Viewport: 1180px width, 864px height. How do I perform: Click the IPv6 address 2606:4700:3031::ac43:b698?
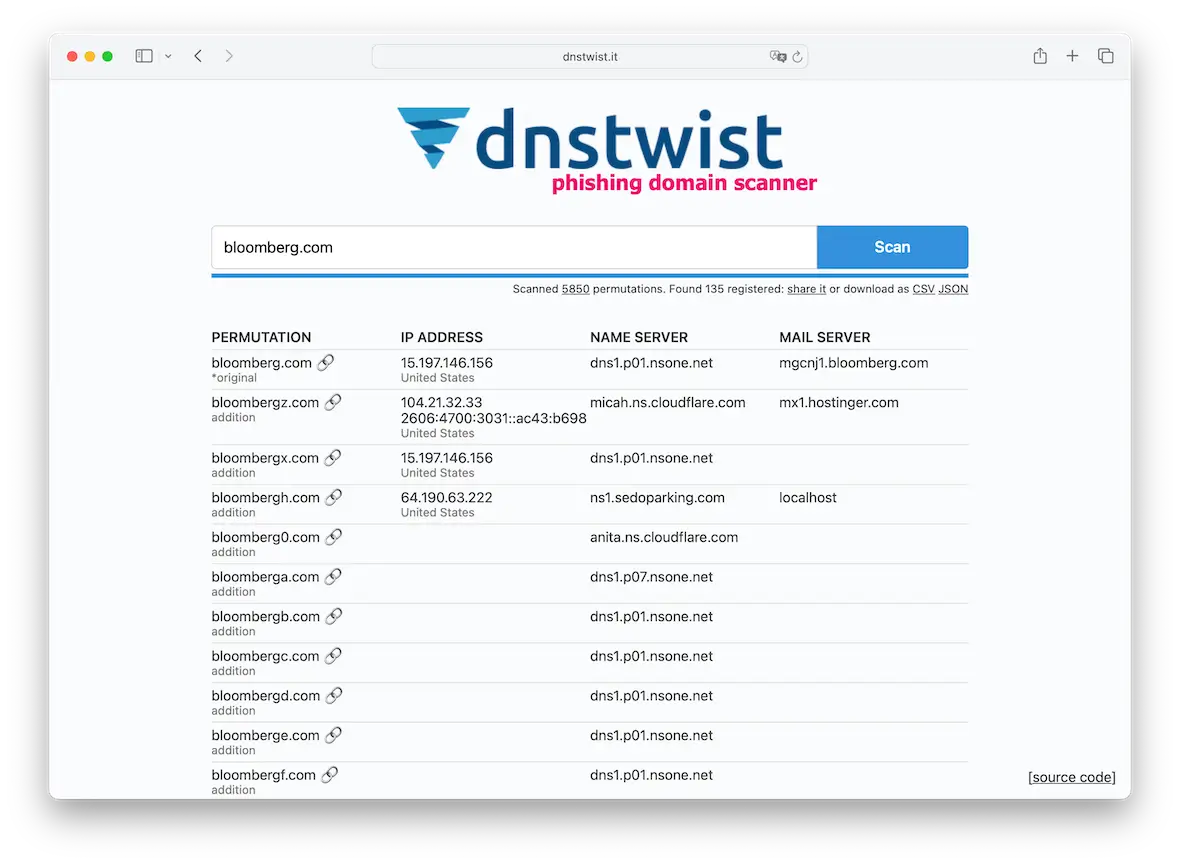(493, 418)
